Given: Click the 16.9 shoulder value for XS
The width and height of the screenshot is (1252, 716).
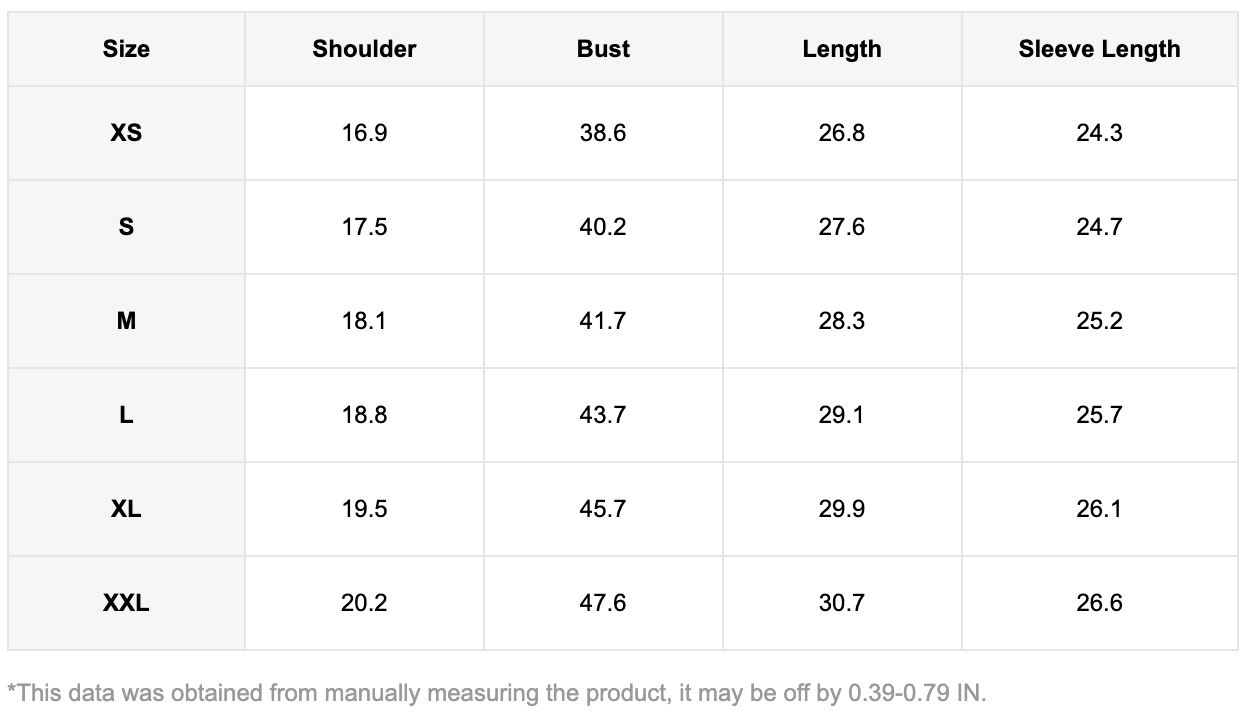Looking at the screenshot, I should [364, 133].
